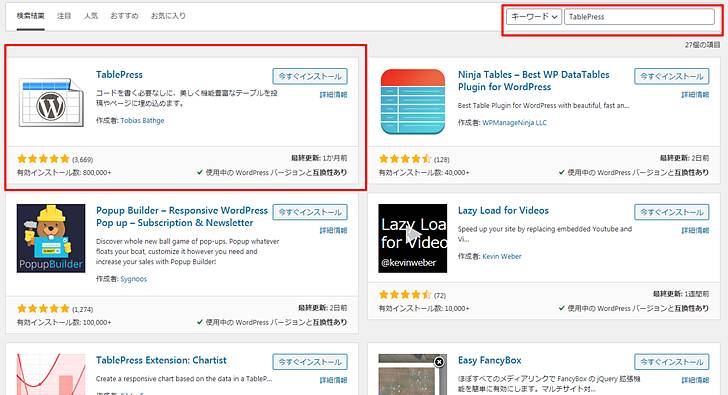Open 詳細情報 for Easy FancyBox
The width and height of the screenshot is (728, 395).
(695, 380)
